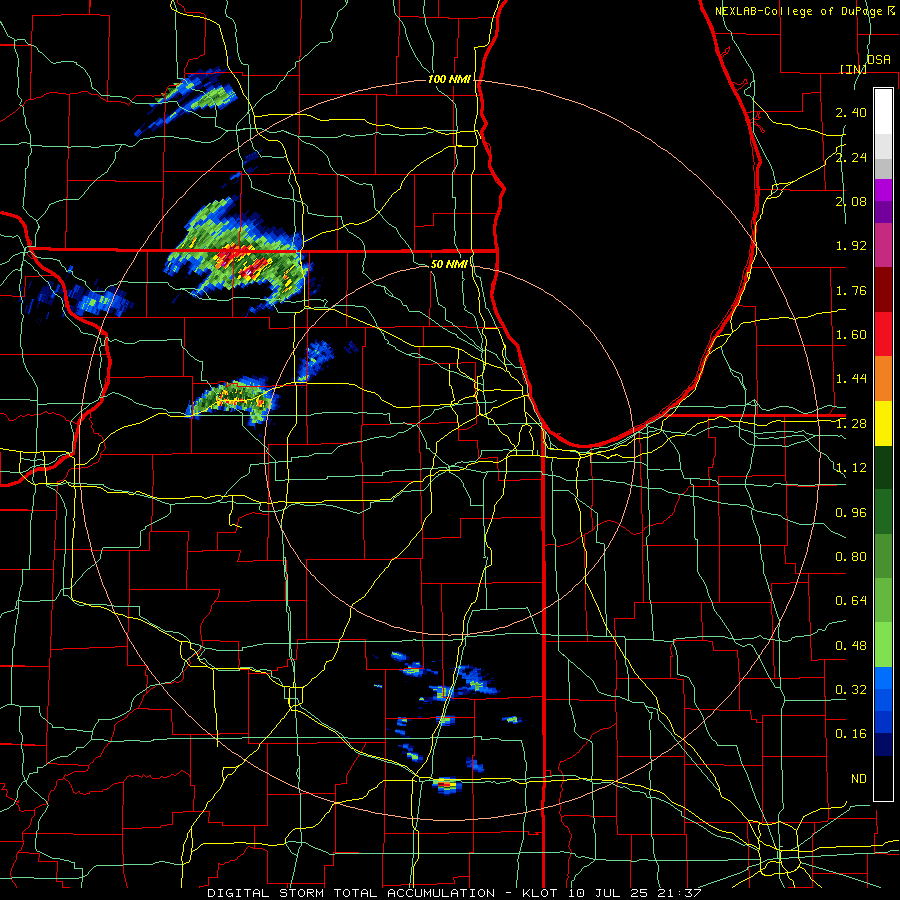
Task: Click the 21:37 timestamp
Action: pyautogui.click(x=679, y=893)
